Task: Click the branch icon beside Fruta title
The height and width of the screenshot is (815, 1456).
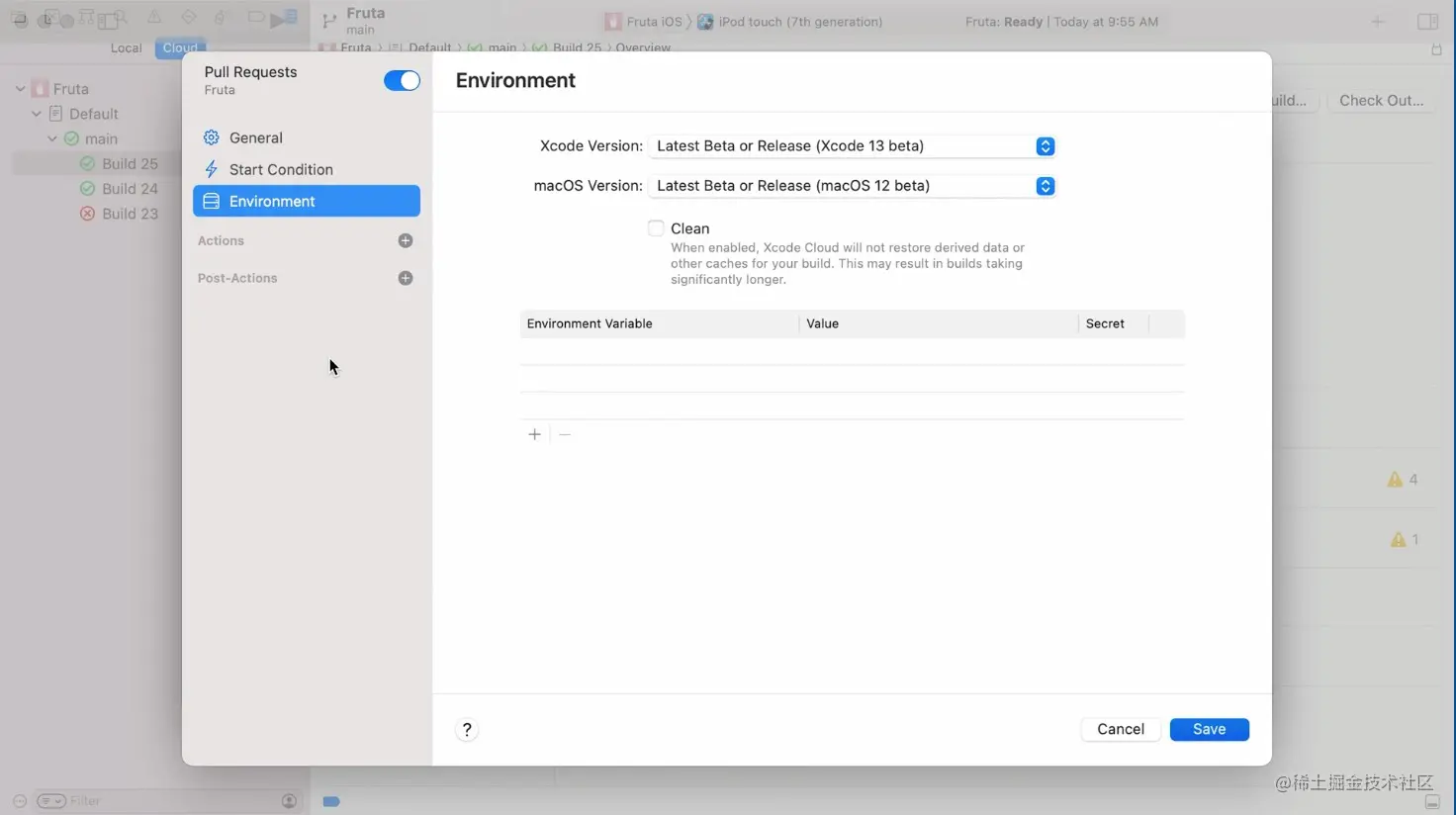Action: pos(329,20)
